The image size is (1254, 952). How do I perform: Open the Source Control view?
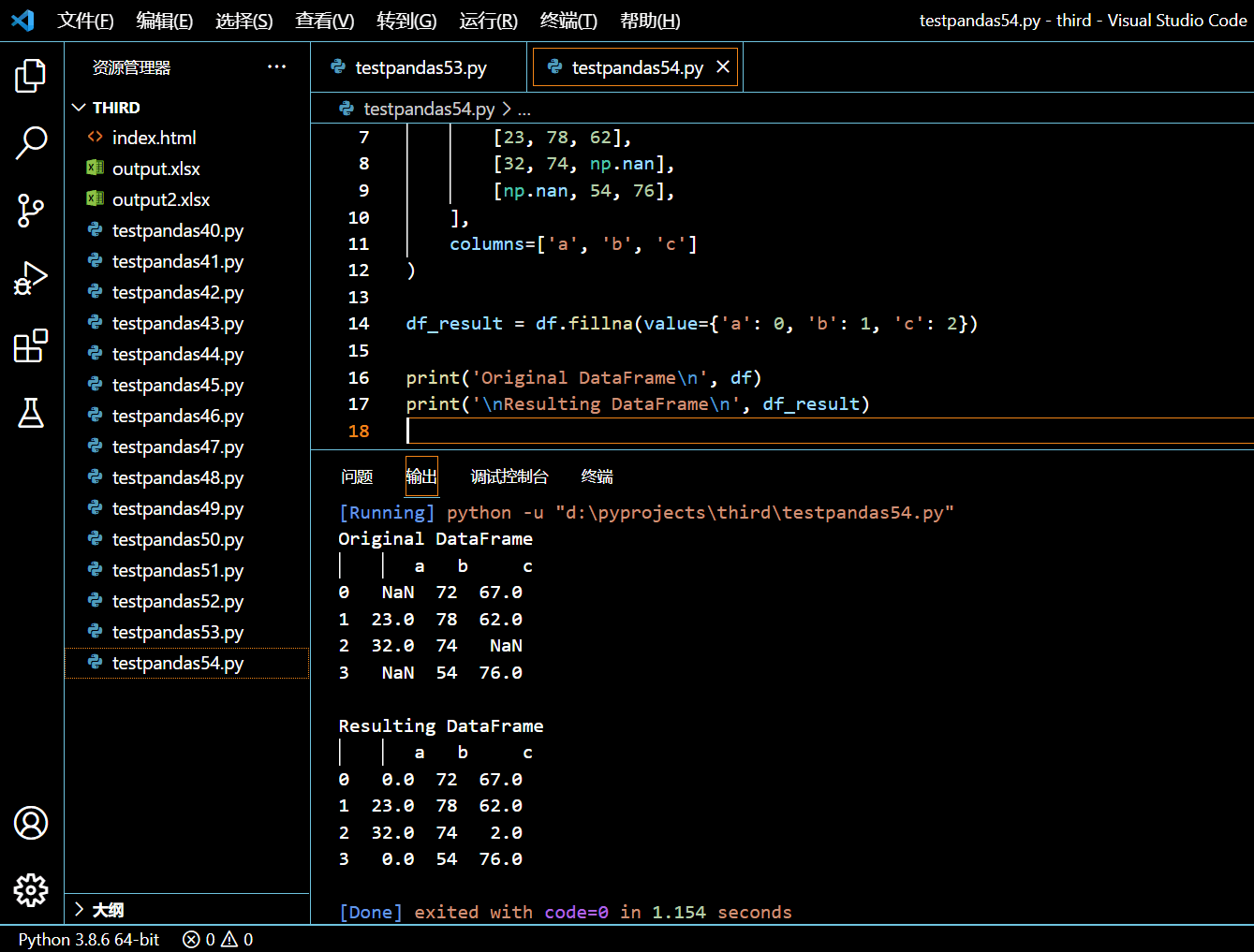pos(31,211)
